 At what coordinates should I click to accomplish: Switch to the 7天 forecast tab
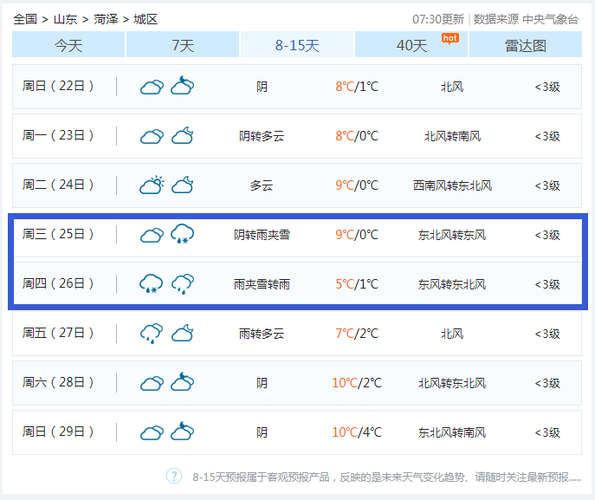coord(183,45)
